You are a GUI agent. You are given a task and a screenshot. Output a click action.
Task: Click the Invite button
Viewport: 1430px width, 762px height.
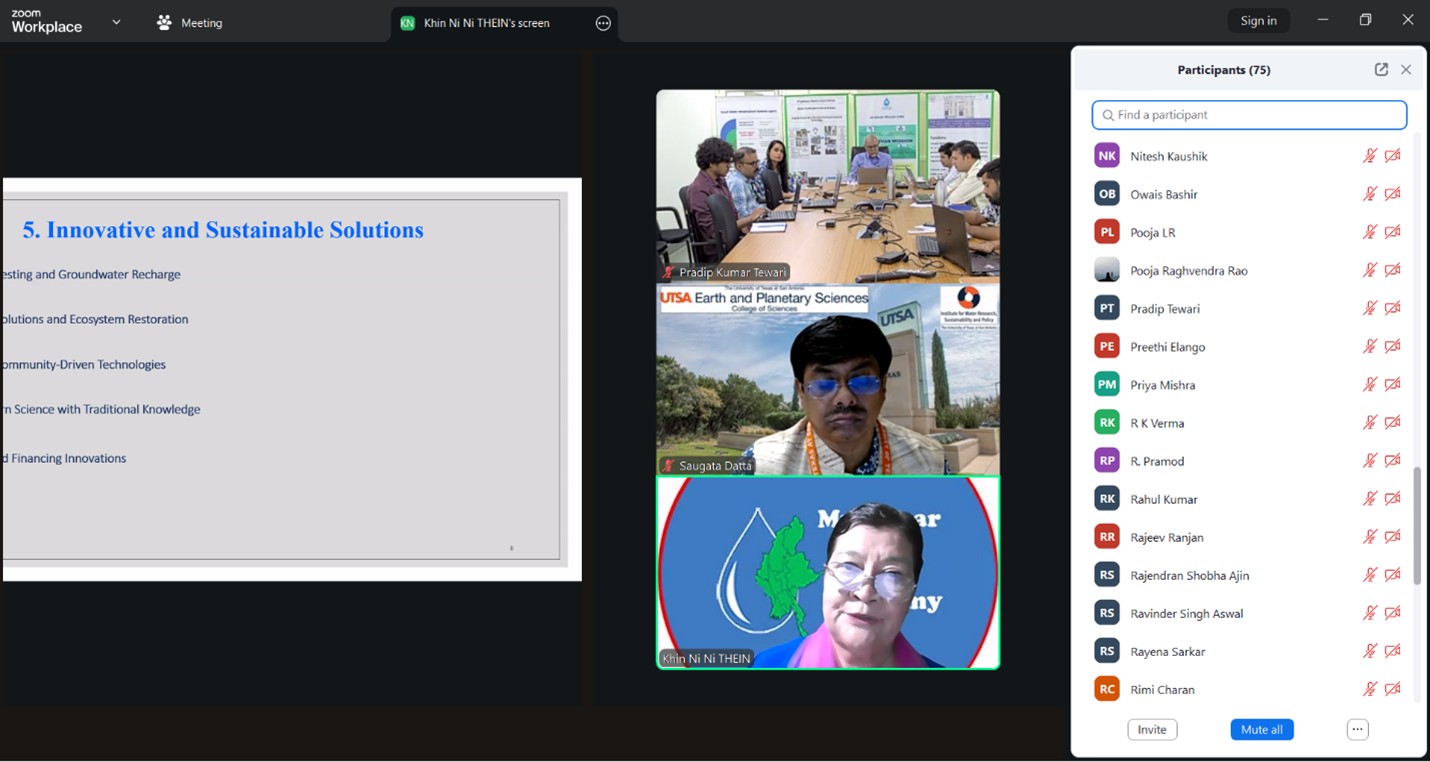click(1152, 730)
